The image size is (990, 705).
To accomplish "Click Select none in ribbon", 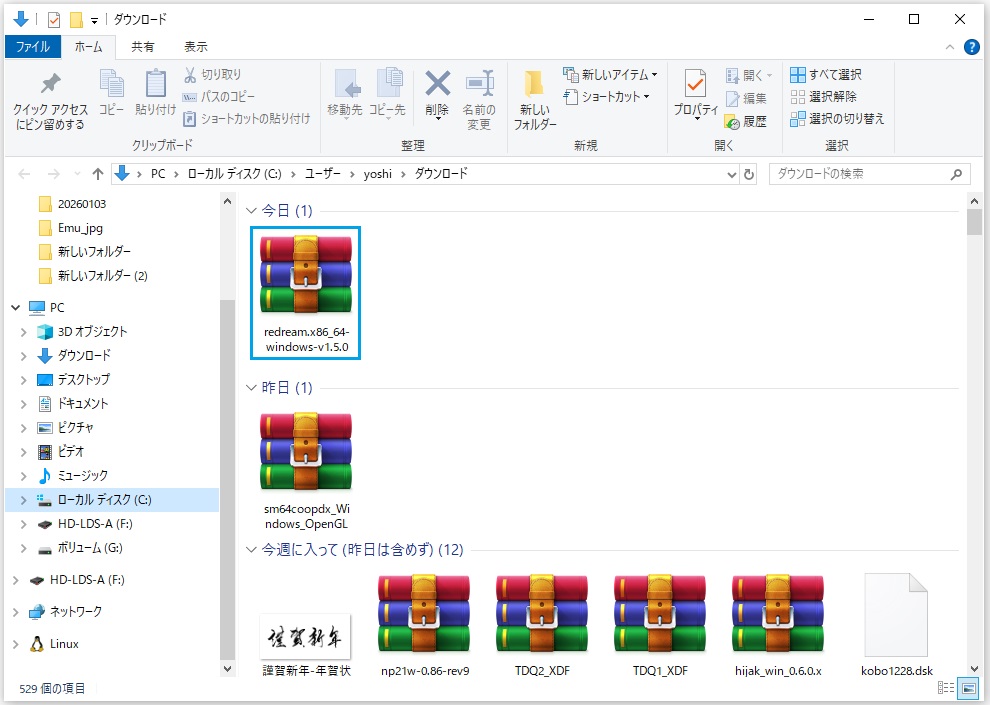I will pos(823,97).
